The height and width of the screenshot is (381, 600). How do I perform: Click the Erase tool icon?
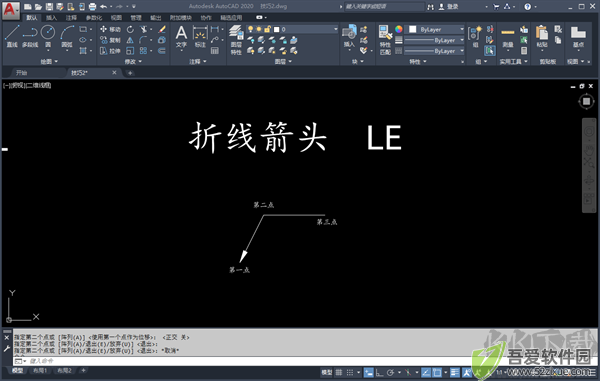(x=162, y=29)
